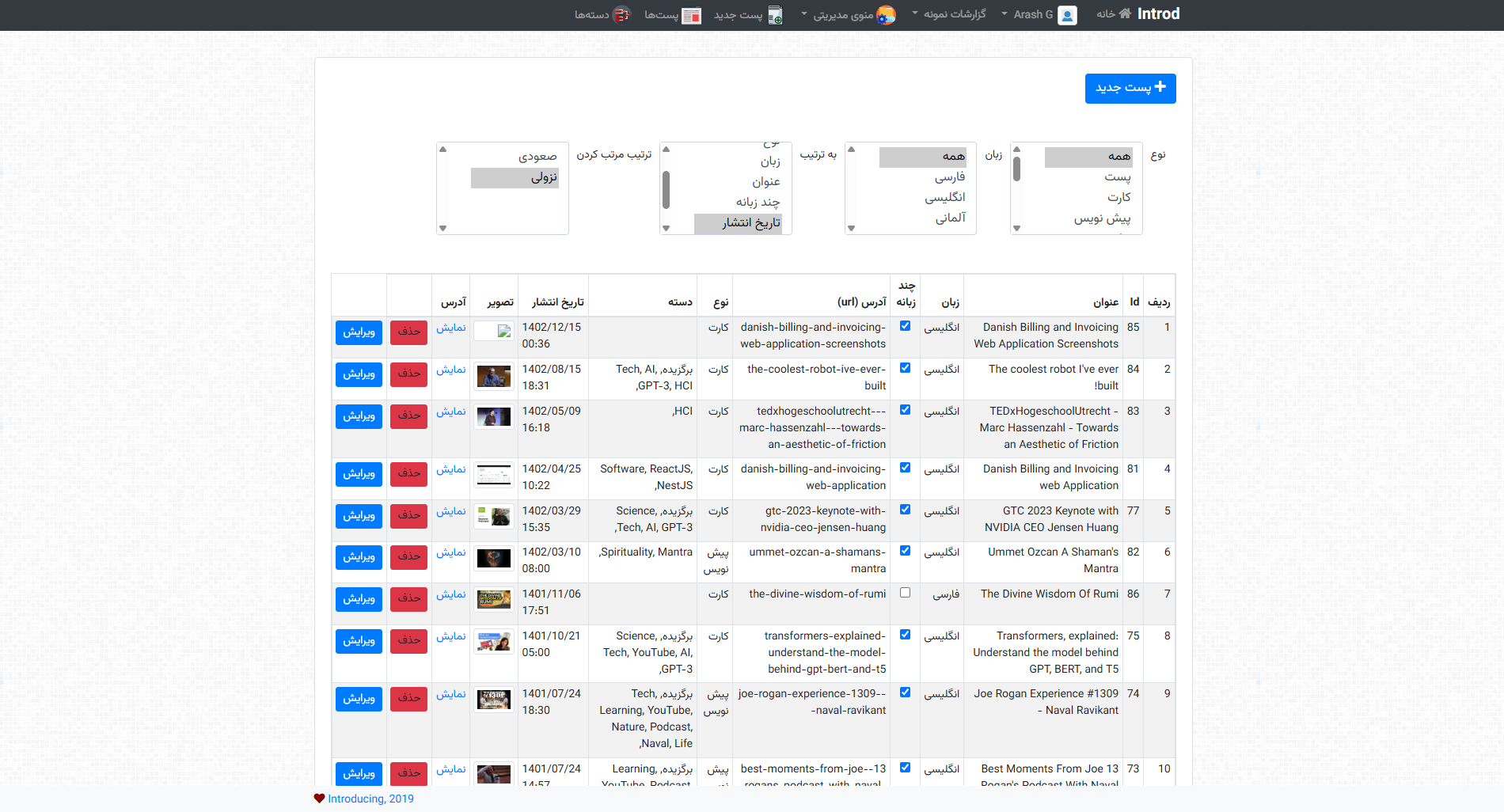Click the Introducing, 2019 footer link

pos(370,799)
